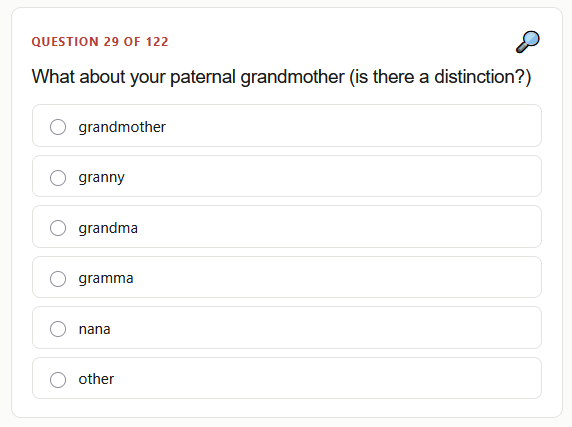Mark the 'gramma' radio circle
572x427 pixels.
pos(58,279)
